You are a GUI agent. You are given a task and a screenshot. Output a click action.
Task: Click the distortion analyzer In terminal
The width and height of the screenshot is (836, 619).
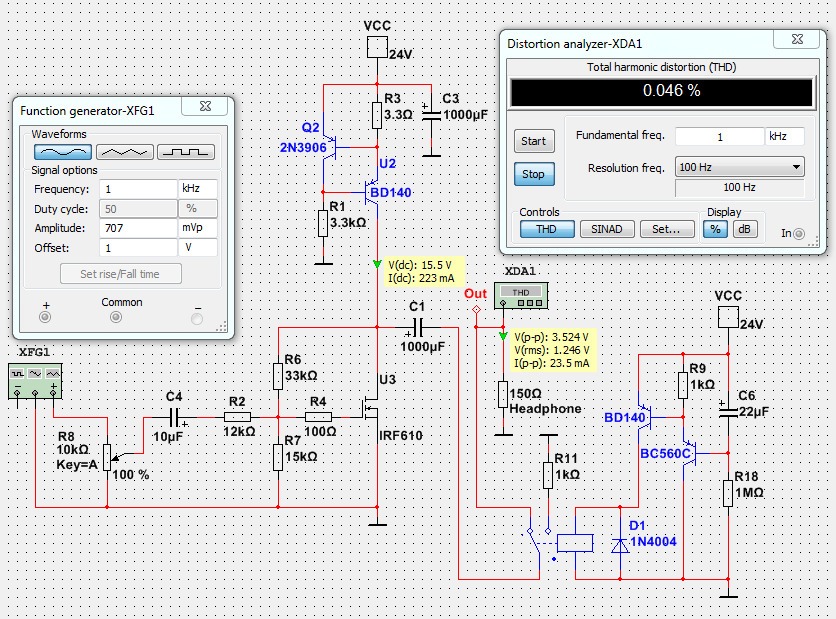[798, 234]
